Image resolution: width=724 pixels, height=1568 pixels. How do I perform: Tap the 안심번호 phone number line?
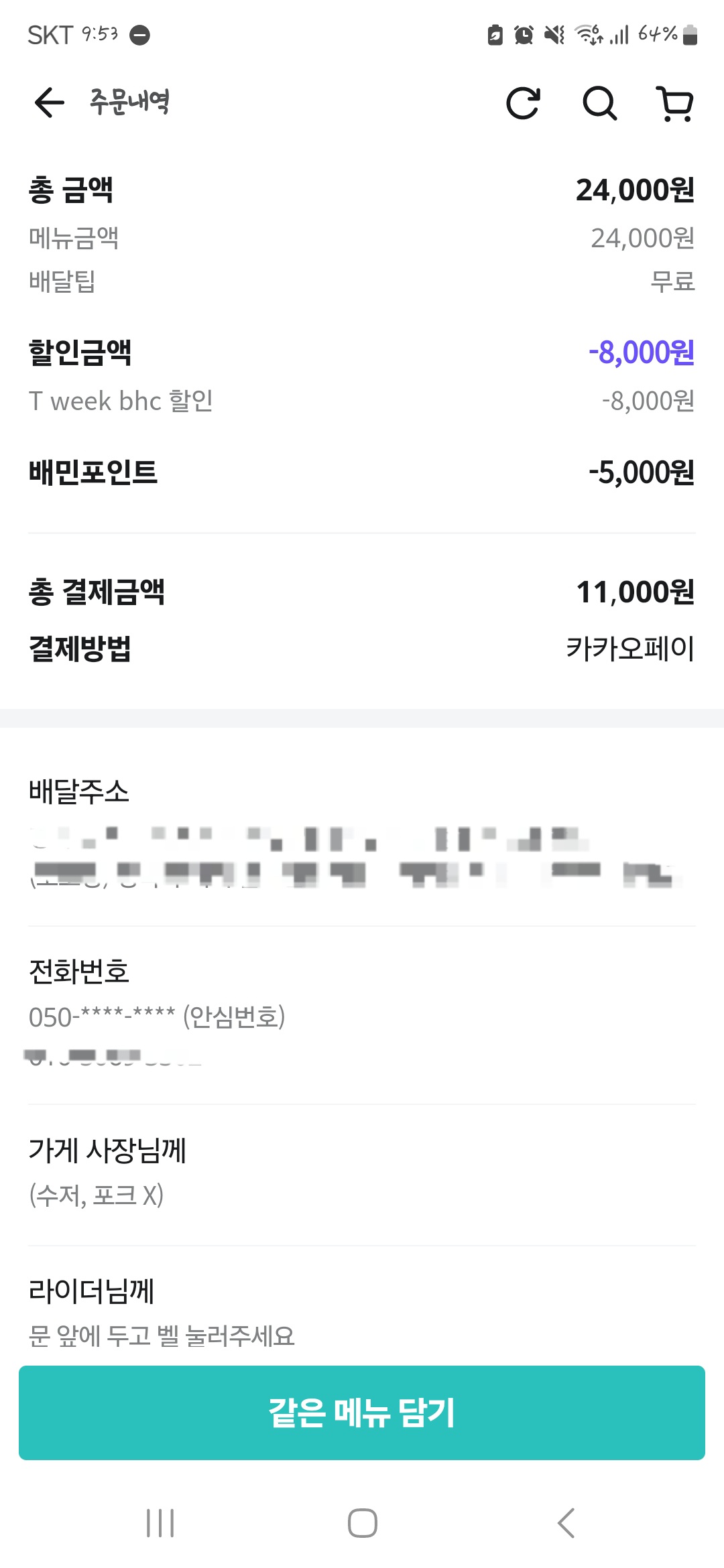click(x=157, y=1017)
